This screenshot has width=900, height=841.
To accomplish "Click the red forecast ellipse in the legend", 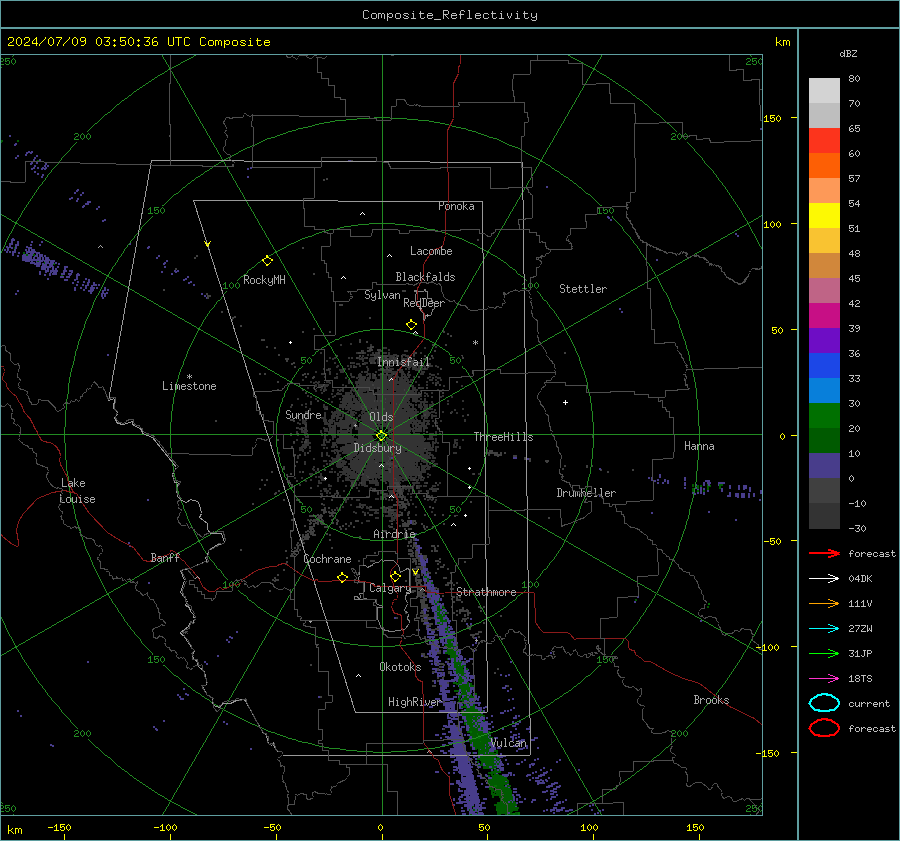I will [824, 728].
